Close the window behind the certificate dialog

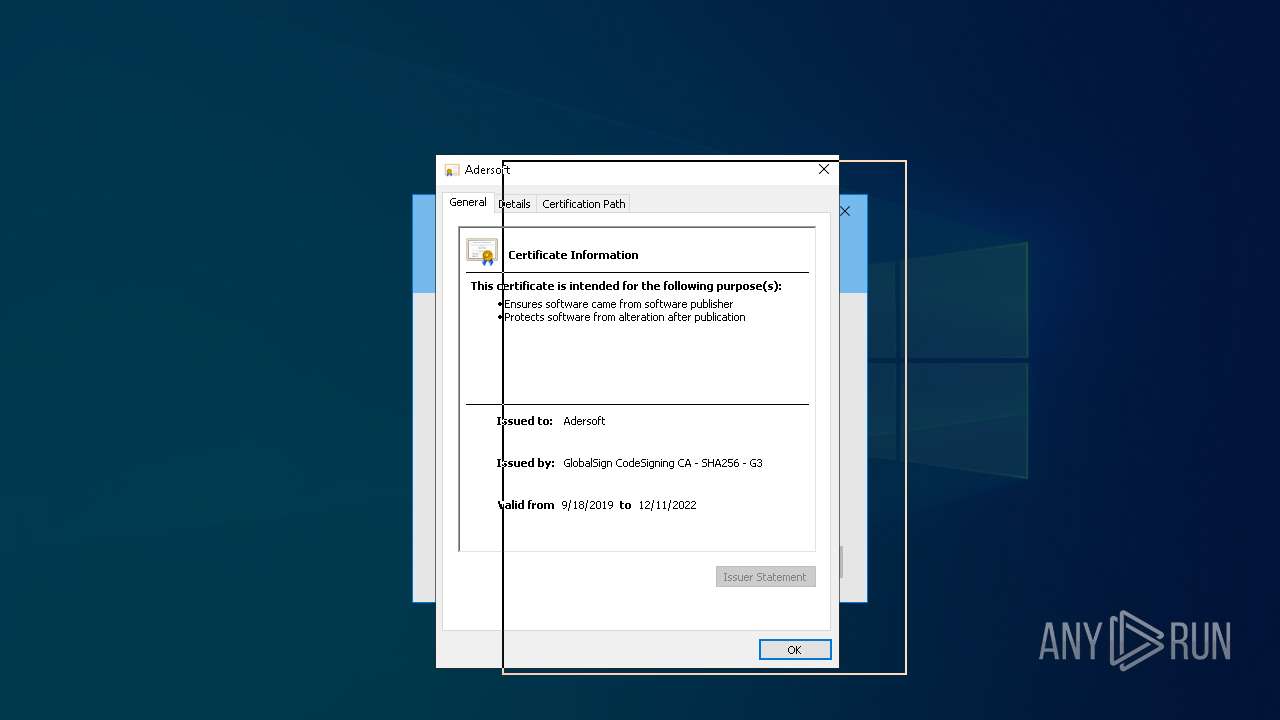[x=845, y=211]
